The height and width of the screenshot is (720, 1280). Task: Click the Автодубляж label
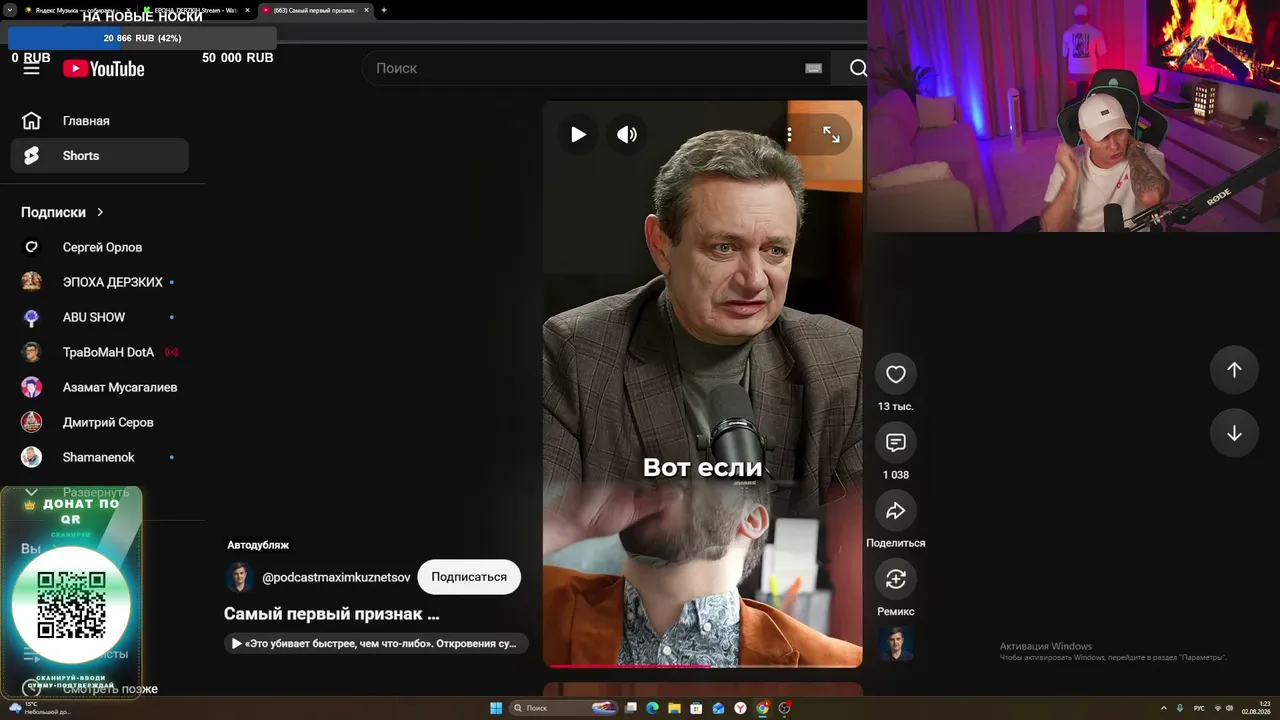[258, 545]
